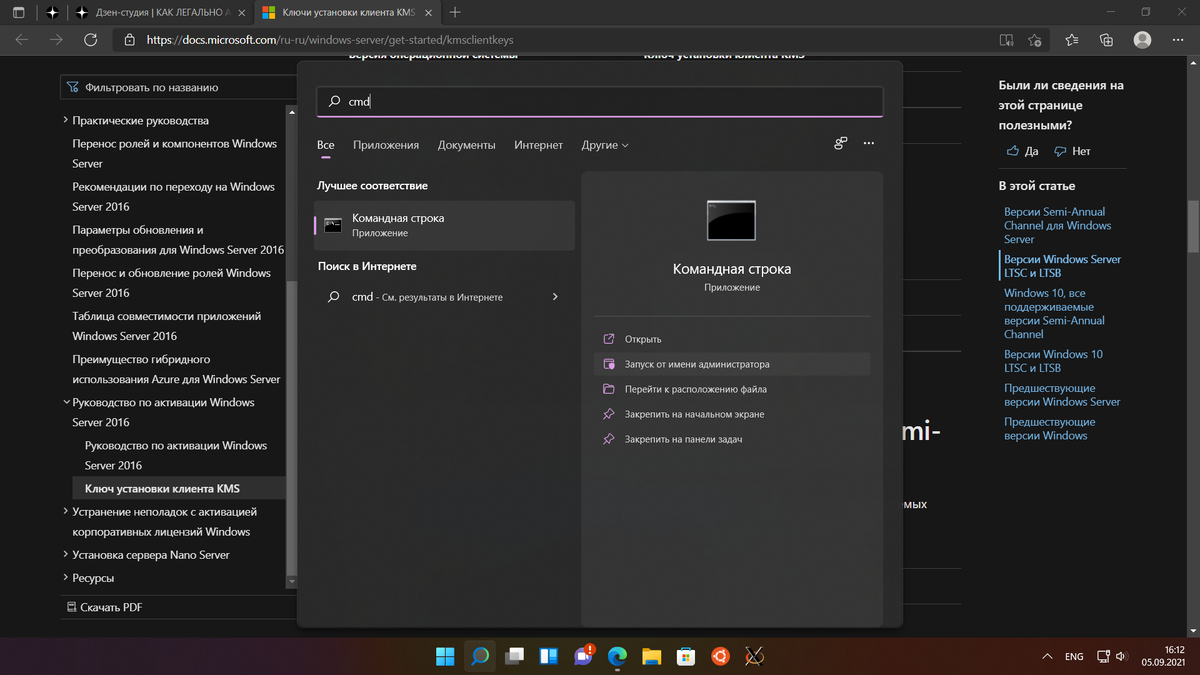The width and height of the screenshot is (1200, 675).
Task: Expand the Другие filter dropdown
Action: [x=605, y=145]
